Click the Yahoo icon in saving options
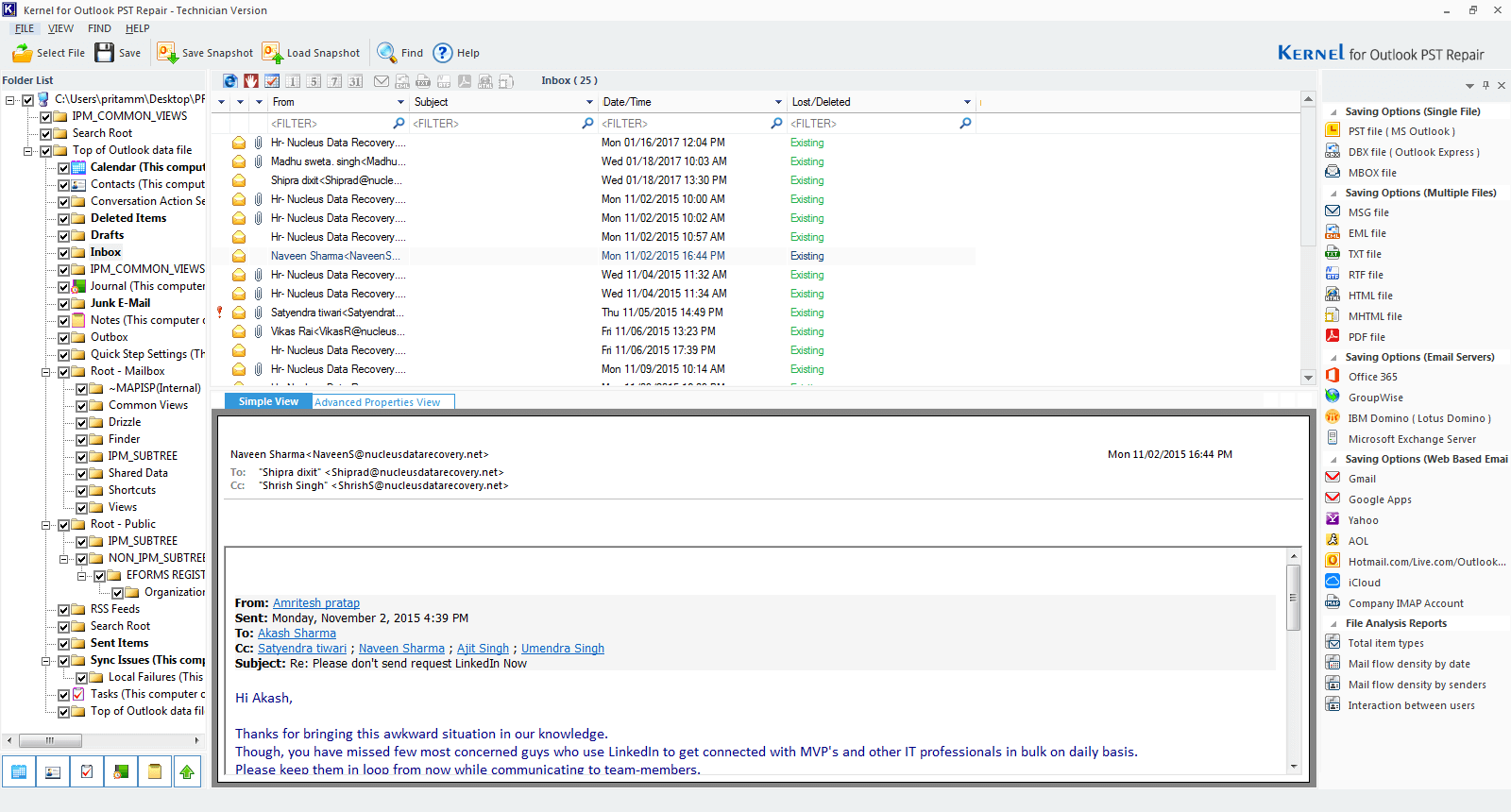 [1333, 519]
